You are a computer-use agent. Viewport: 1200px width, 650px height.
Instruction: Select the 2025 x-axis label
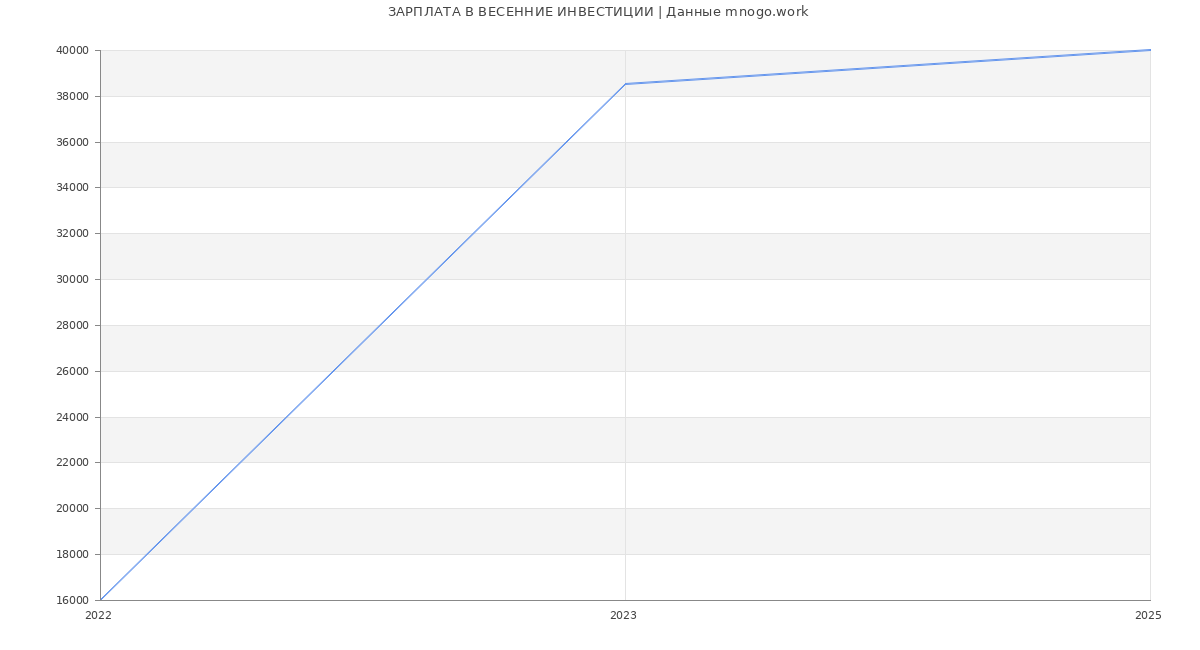pyautogui.click(x=1148, y=616)
